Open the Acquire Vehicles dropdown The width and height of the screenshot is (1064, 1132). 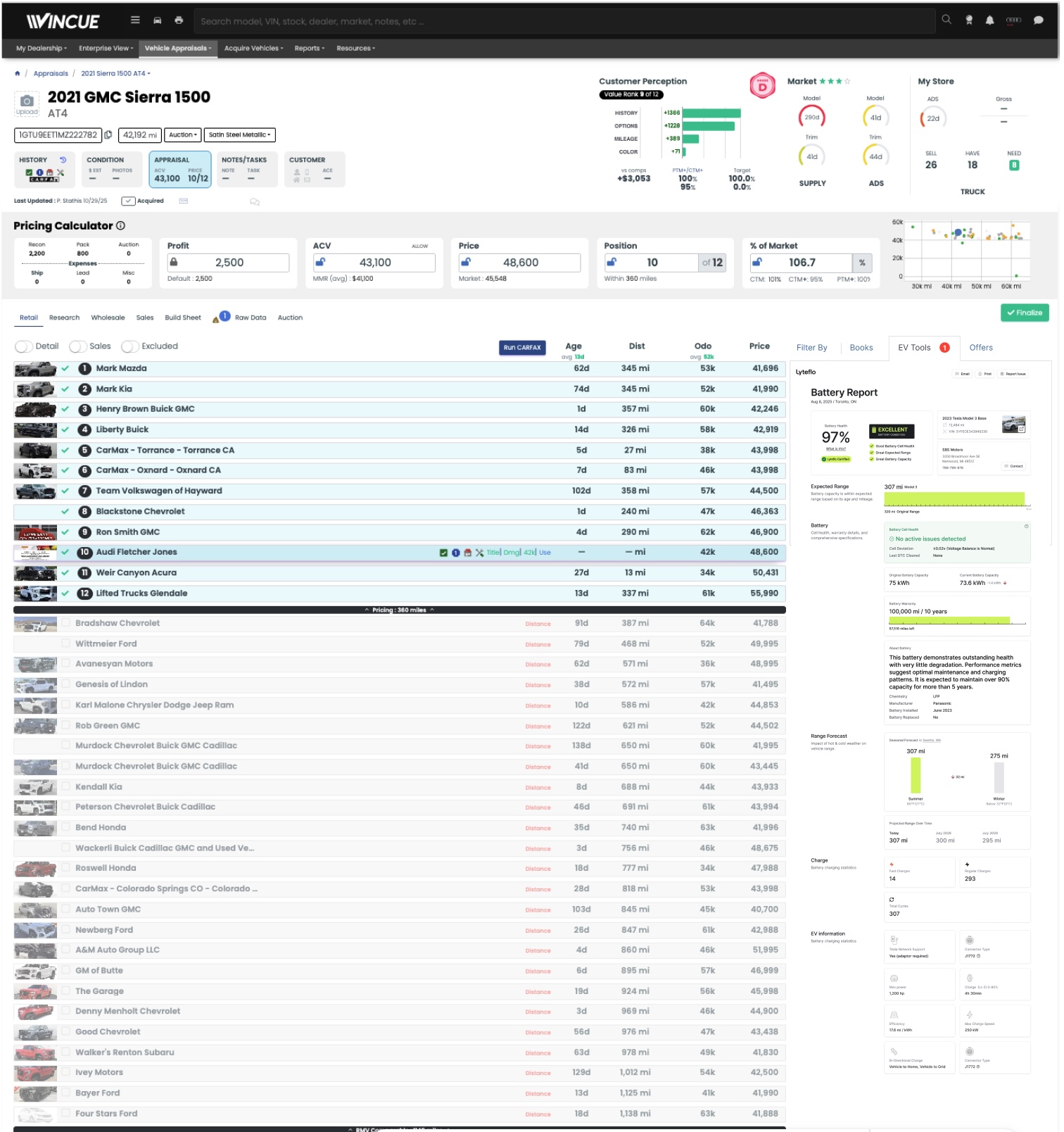(x=253, y=49)
